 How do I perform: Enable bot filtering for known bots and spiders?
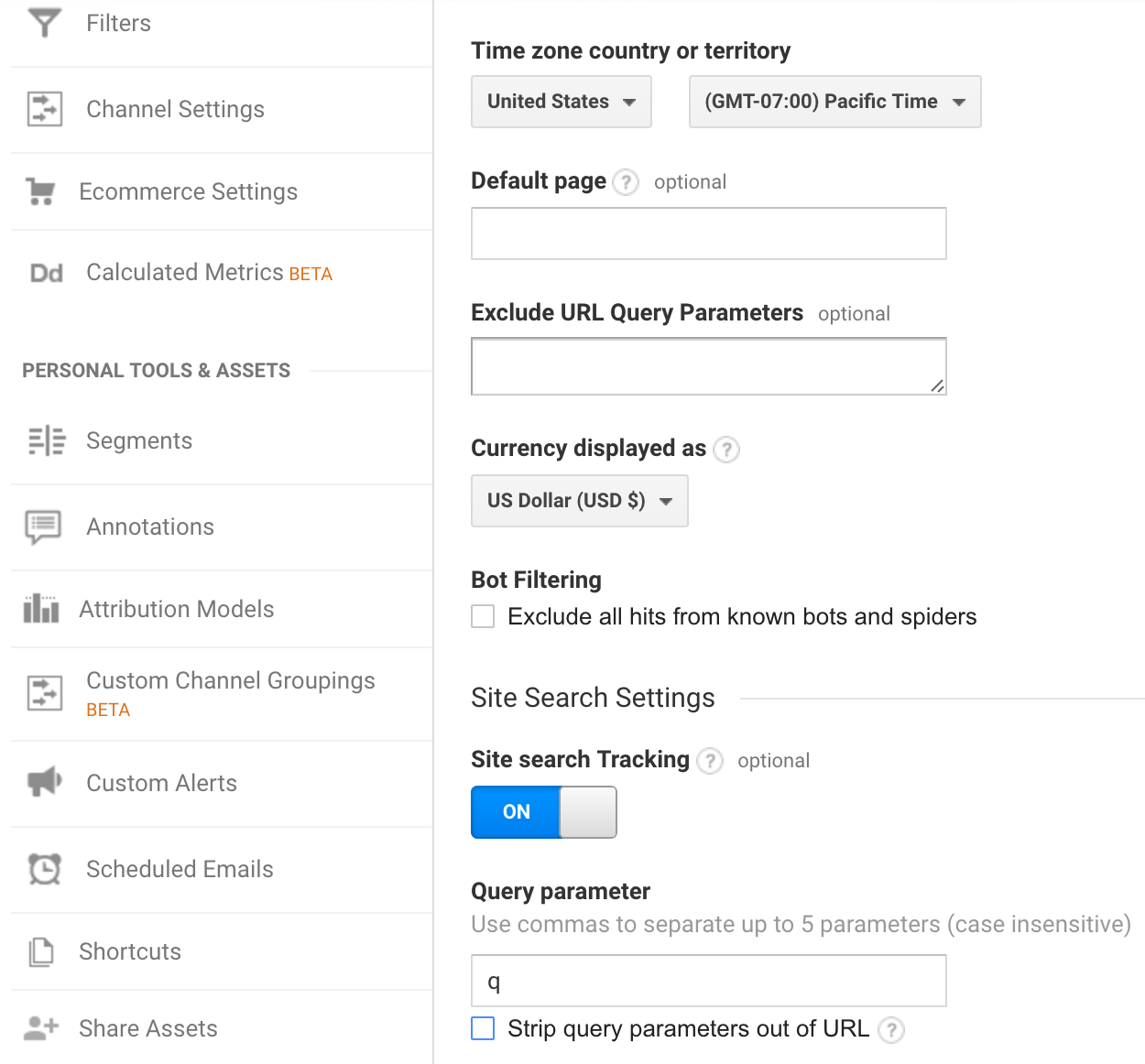(x=483, y=616)
